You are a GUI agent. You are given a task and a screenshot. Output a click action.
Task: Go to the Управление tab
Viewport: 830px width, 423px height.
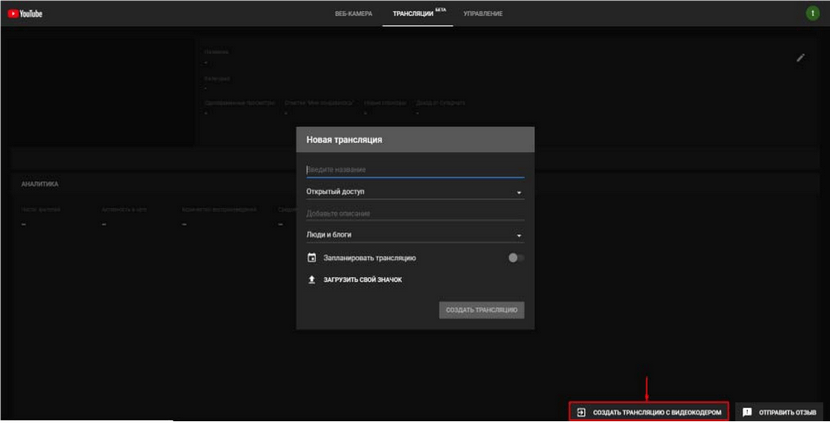tap(483, 14)
